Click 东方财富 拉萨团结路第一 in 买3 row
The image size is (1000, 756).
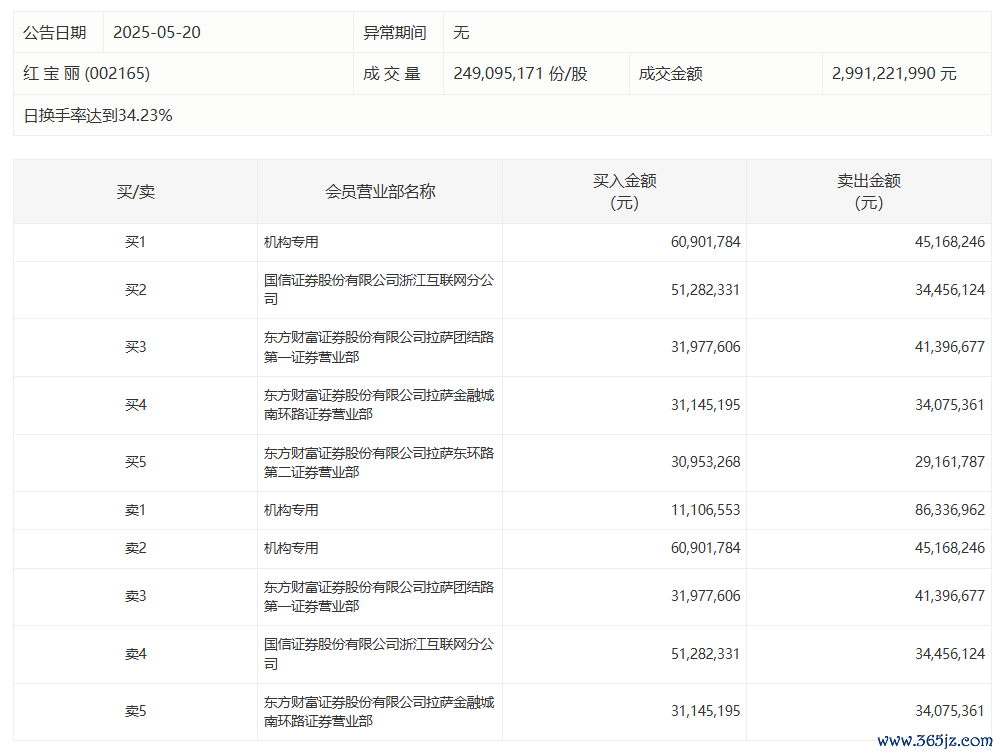click(x=379, y=347)
